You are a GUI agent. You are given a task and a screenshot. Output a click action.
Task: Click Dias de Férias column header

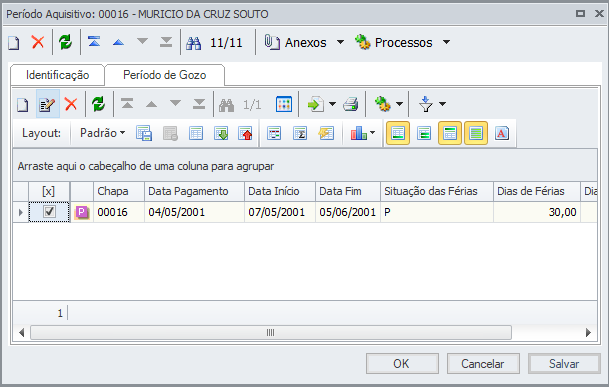[537, 191]
